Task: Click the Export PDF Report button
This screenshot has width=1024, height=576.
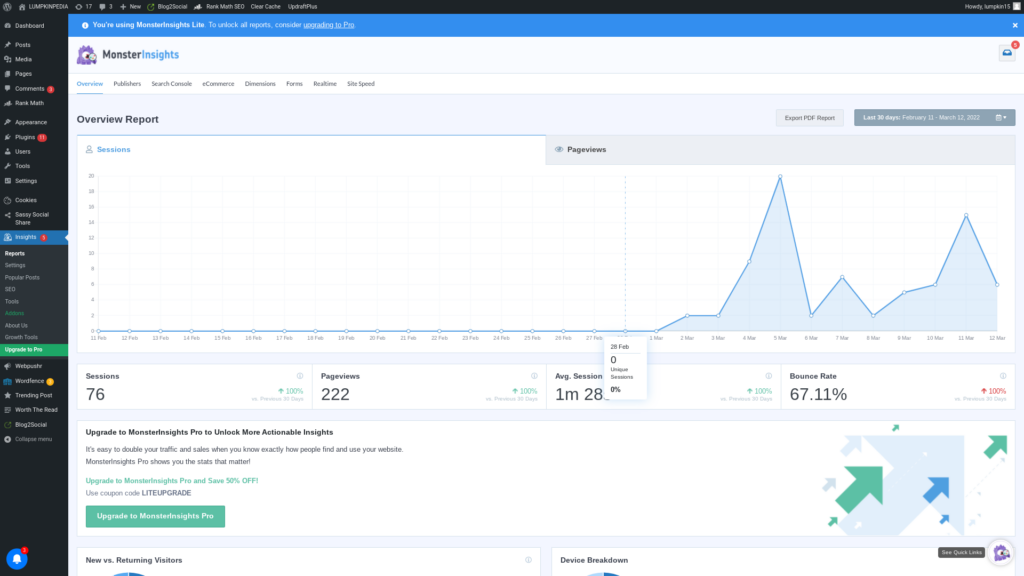Action: 810,118
